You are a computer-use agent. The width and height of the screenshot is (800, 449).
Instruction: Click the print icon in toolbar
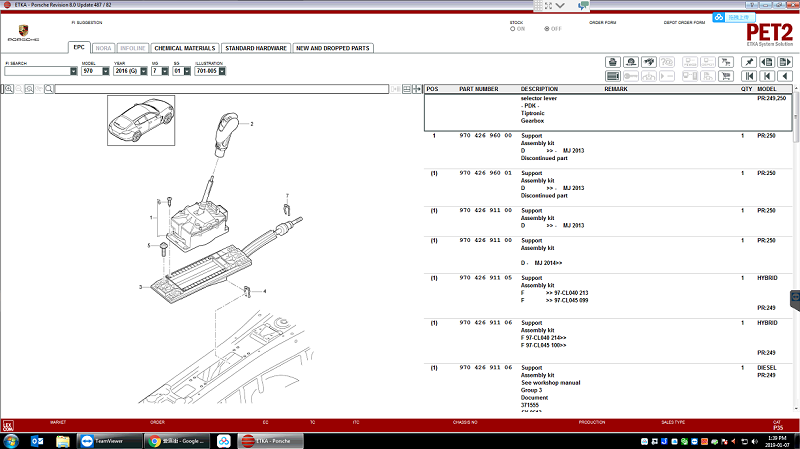tap(613, 62)
